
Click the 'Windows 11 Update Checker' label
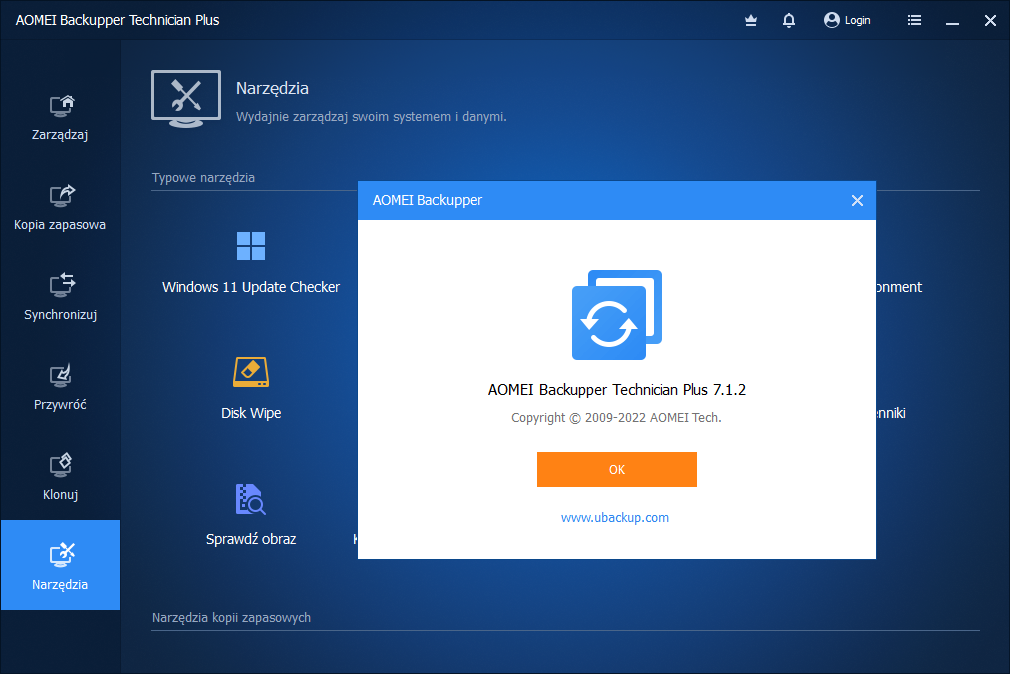251,287
